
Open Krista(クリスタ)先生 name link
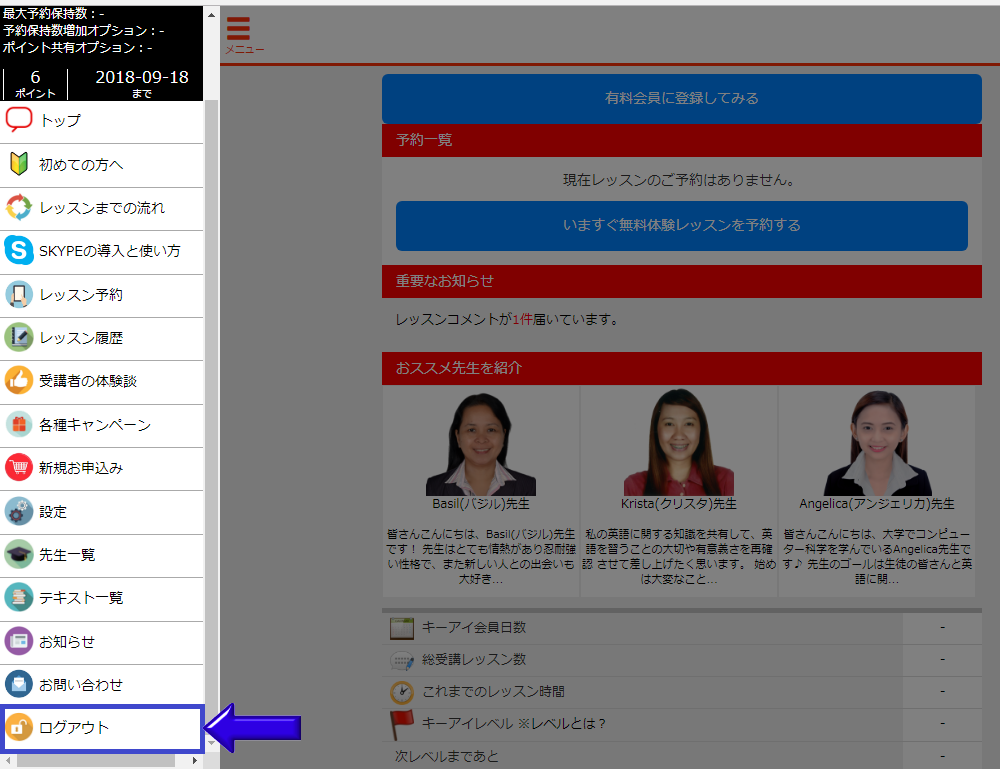[x=679, y=504]
